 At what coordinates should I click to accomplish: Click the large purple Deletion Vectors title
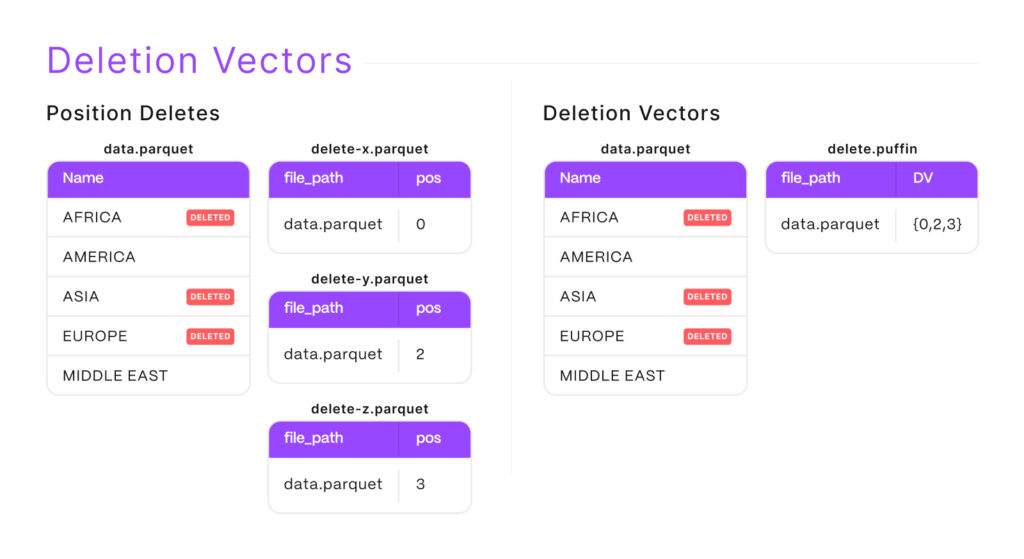click(x=199, y=60)
